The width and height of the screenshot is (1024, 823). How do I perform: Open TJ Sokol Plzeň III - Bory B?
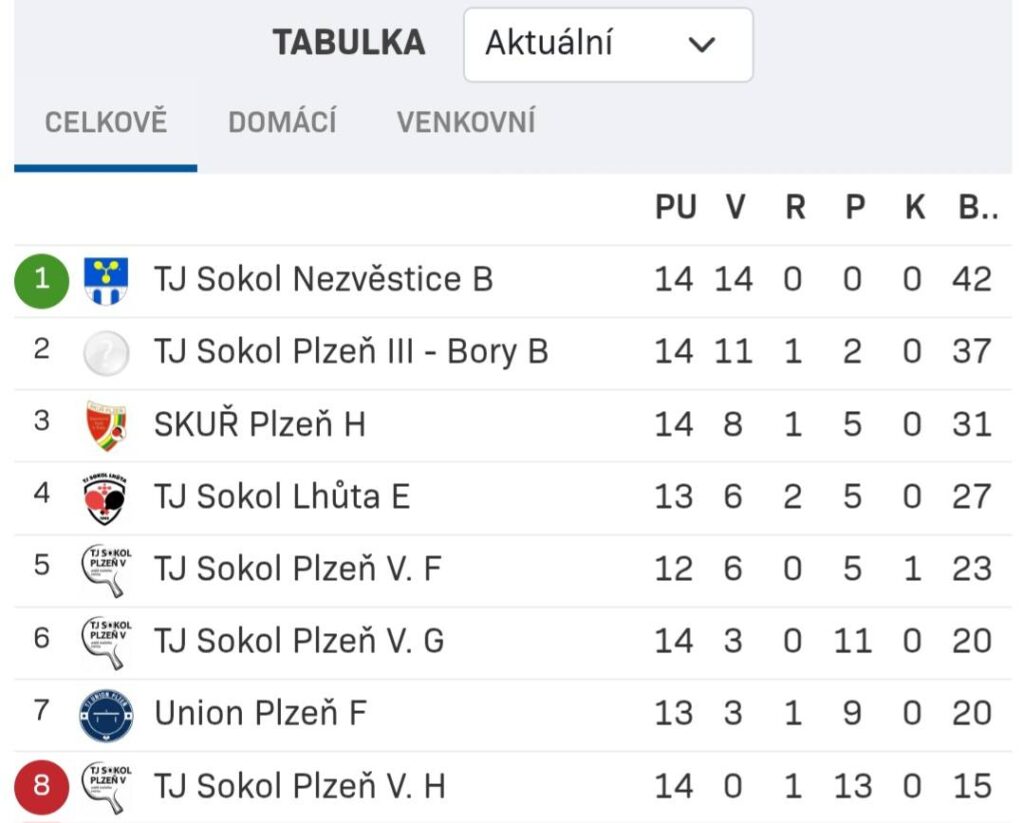[350, 352]
